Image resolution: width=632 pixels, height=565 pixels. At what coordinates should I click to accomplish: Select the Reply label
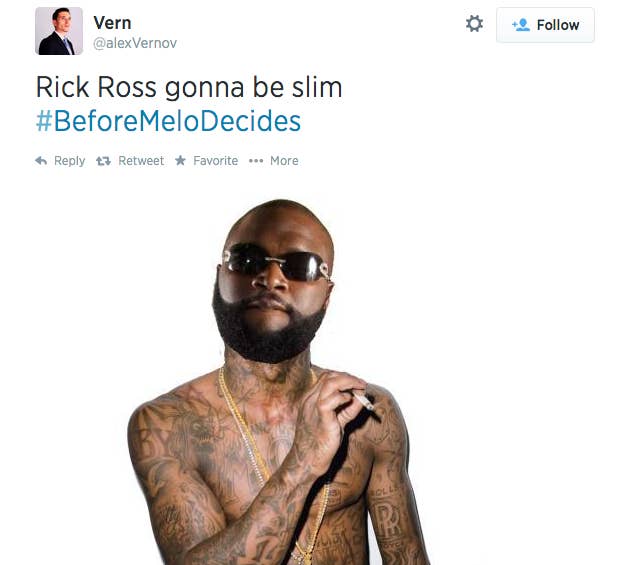click(x=69, y=161)
